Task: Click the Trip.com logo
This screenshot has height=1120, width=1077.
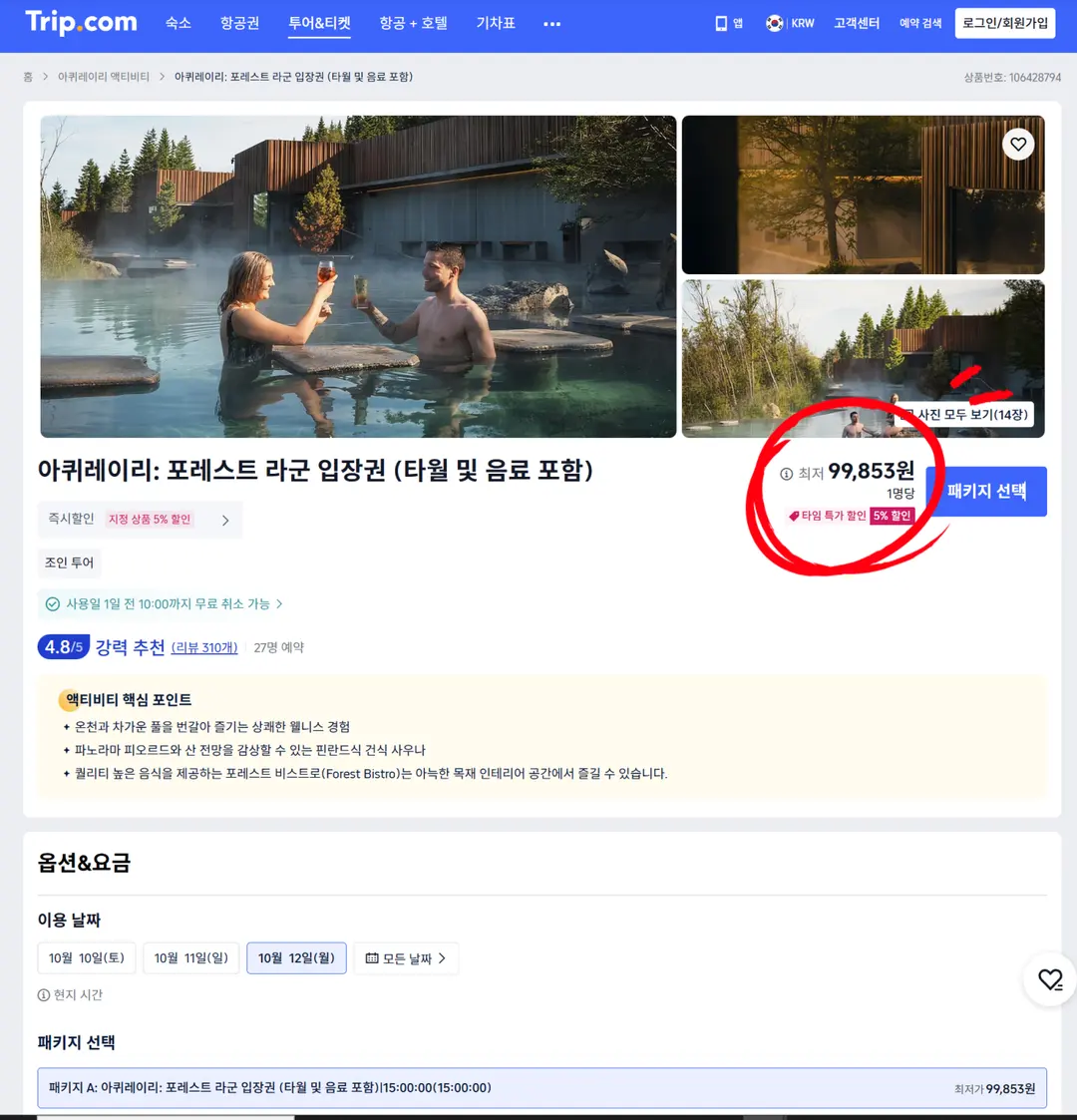Action: (81, 22)
